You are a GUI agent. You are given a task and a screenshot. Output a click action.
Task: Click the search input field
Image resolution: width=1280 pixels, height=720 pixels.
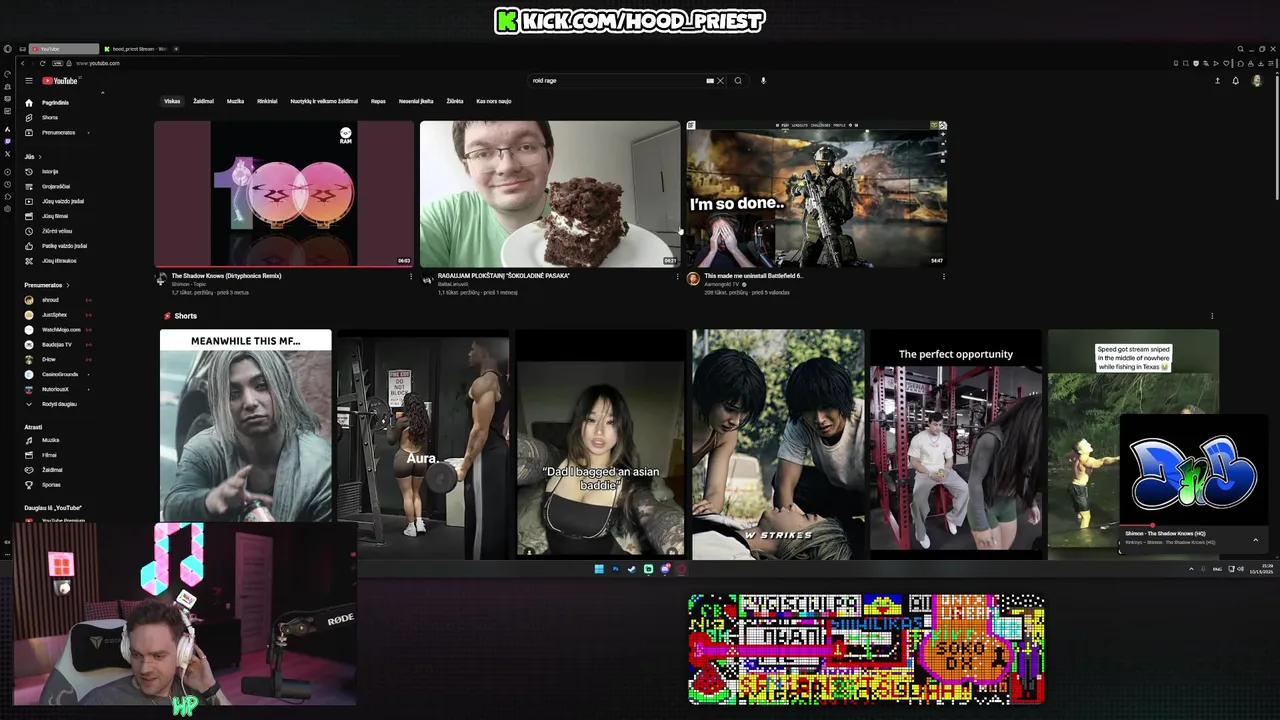617,81
